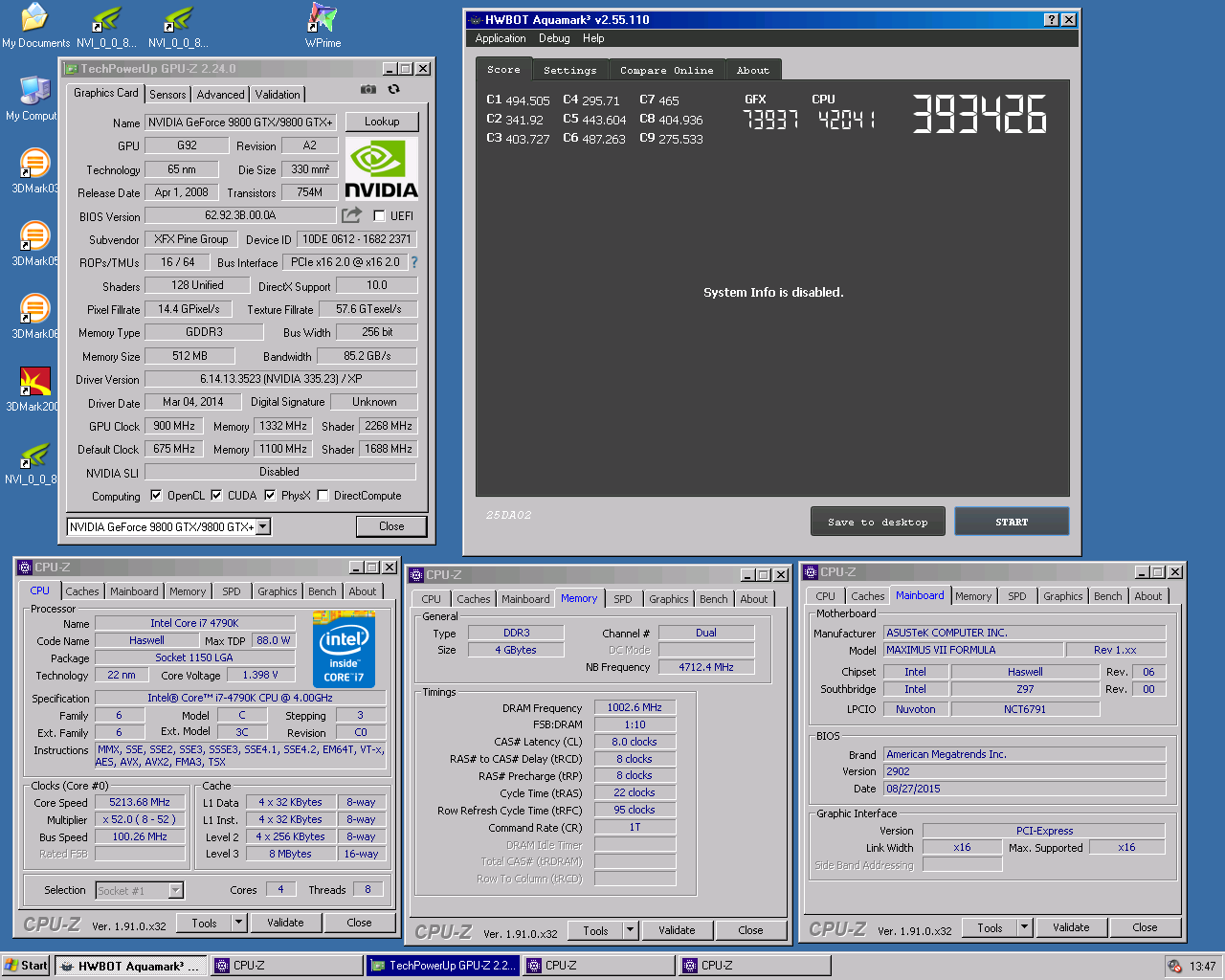Launch the 3DMark05 desktop shortcut
Screen dimensions: 1225x980
pos(34,244)
